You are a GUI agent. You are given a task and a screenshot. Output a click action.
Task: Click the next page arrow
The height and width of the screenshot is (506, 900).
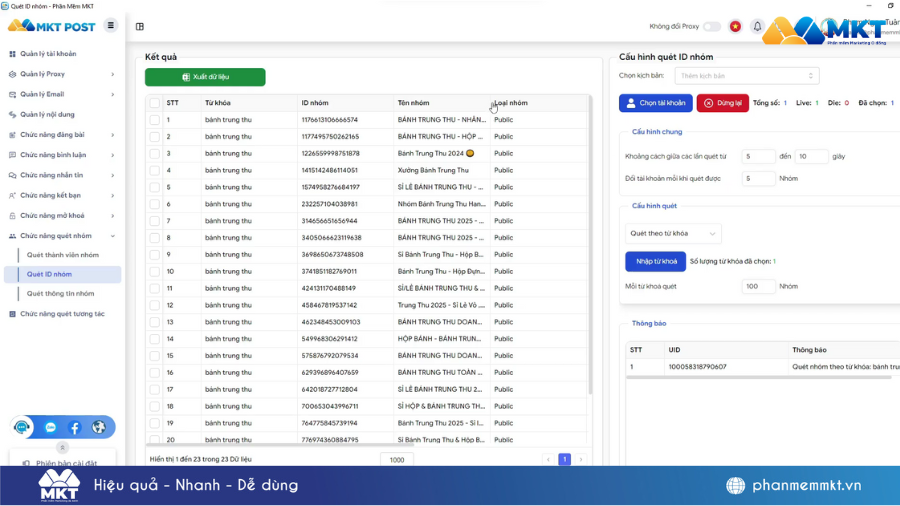click(581, 460)
